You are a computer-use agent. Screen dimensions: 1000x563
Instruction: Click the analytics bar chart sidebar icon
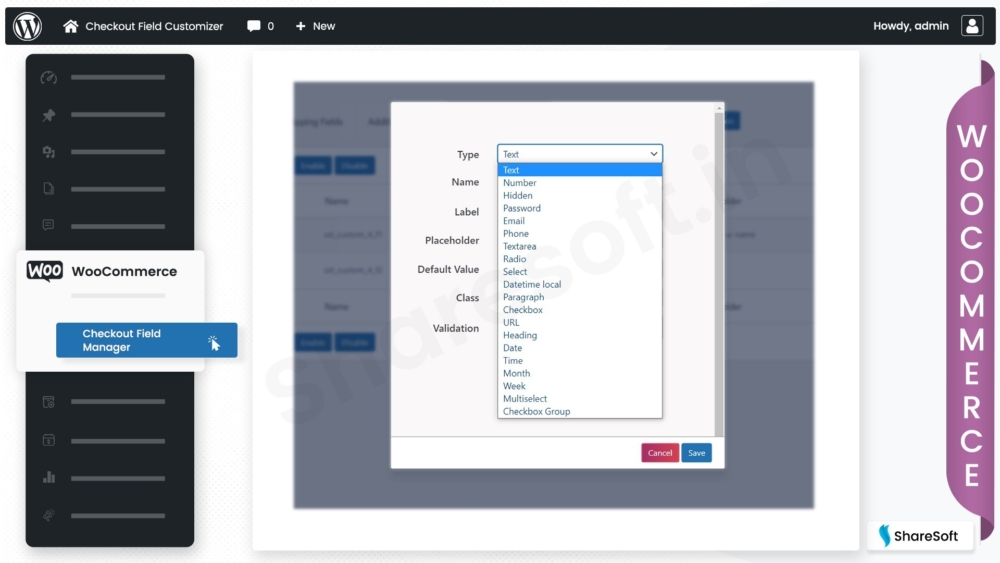point(48,478)
